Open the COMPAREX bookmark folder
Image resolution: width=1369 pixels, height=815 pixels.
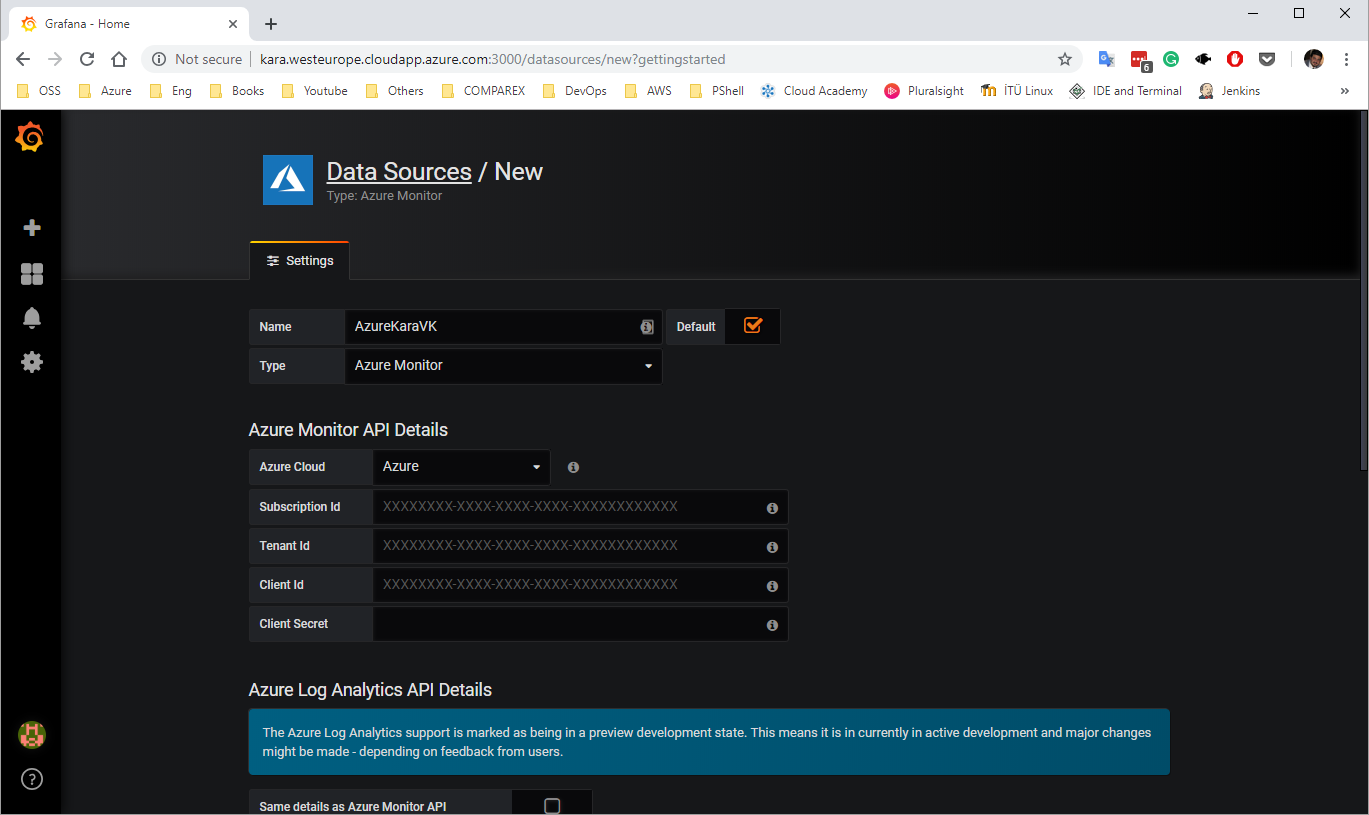coord(483,91)
